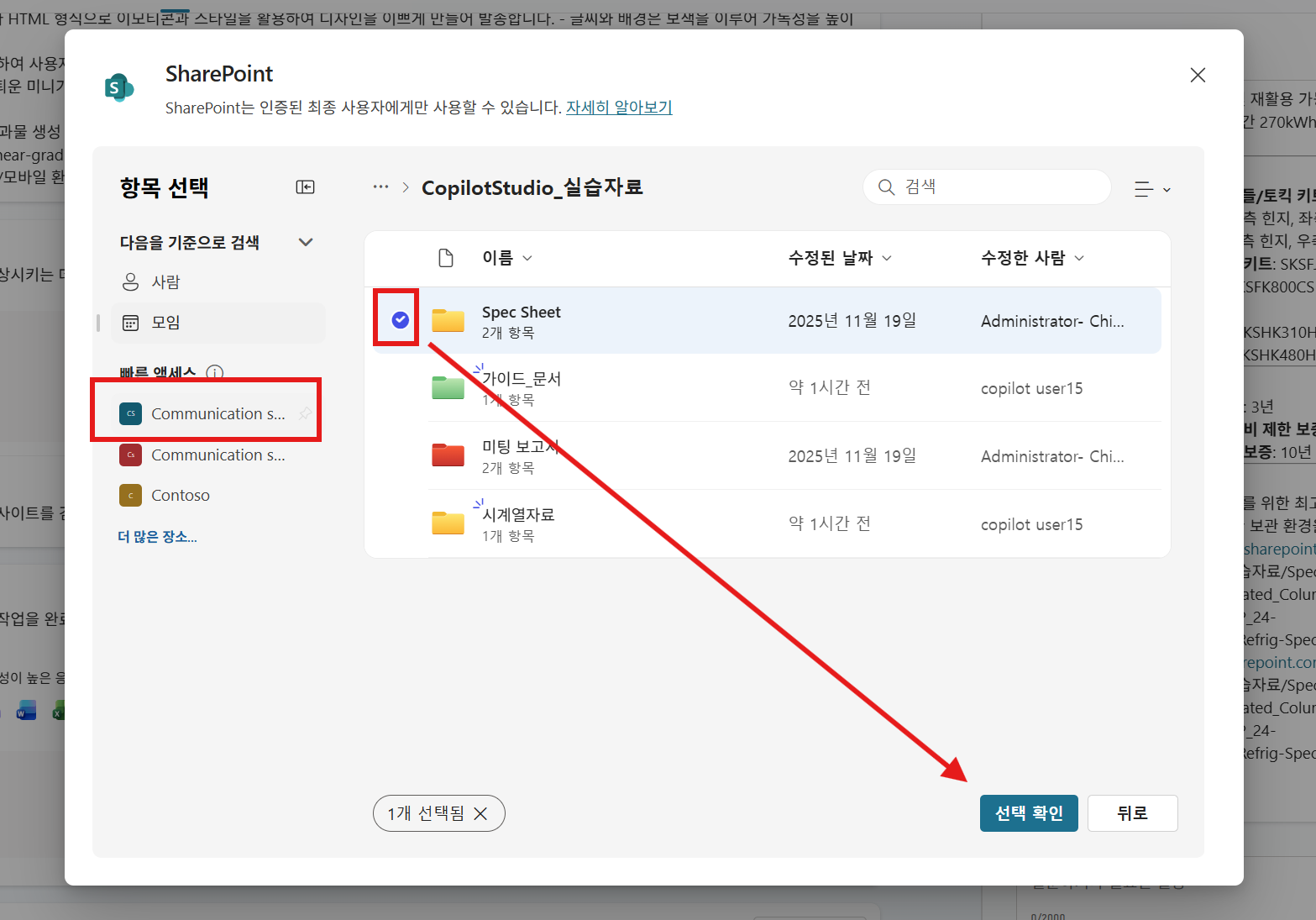
Task: Click 시계열자료's copilot user15 modifier
Action: [x=1031, y=524]
